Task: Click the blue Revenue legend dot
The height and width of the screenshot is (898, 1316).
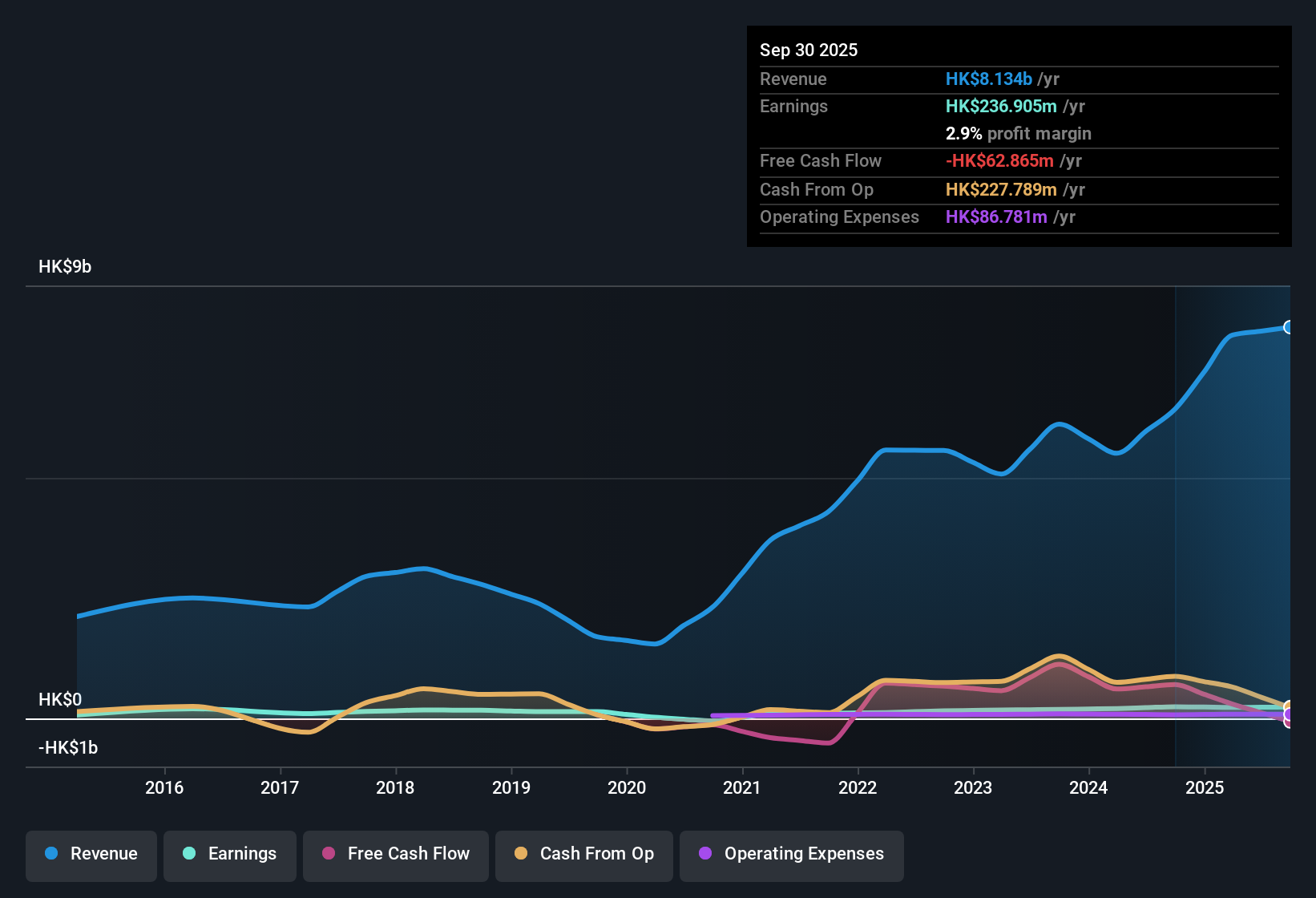Action: (x=50, y=854)
